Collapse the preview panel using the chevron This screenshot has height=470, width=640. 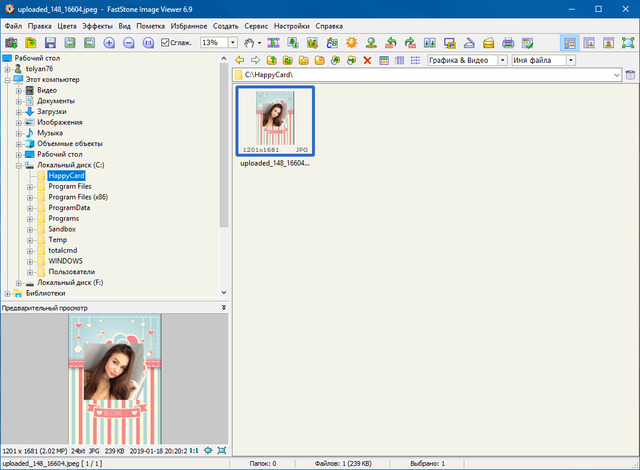click(x=223, y=307)
